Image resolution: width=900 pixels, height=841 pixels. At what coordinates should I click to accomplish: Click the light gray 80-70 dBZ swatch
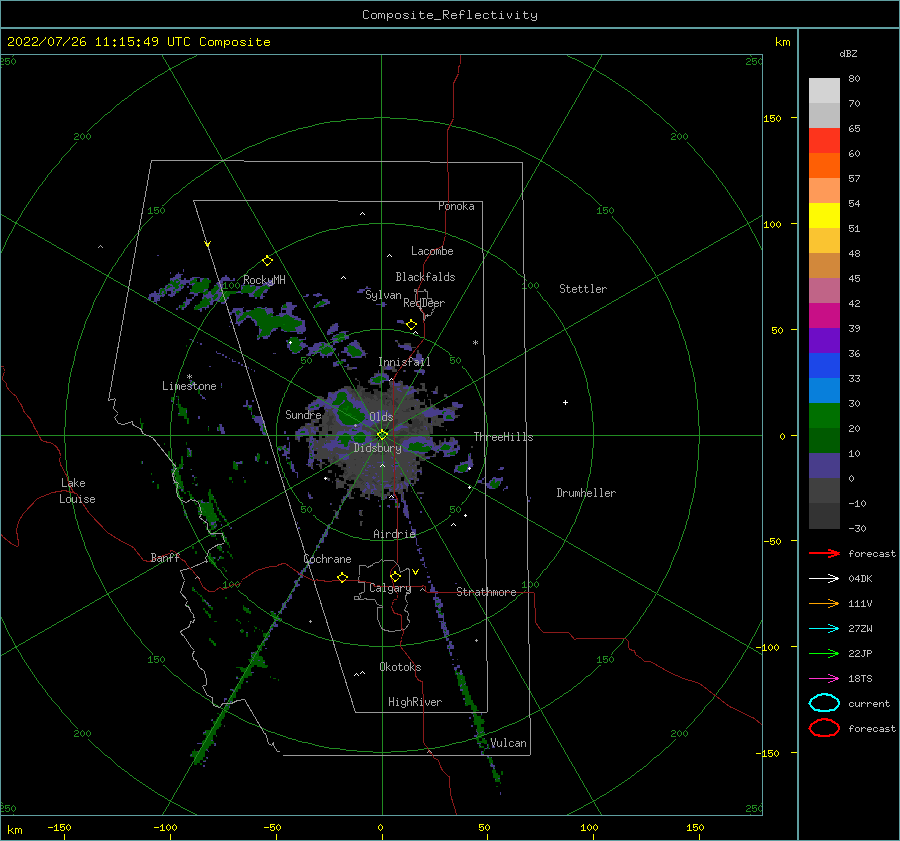(824, 91)
